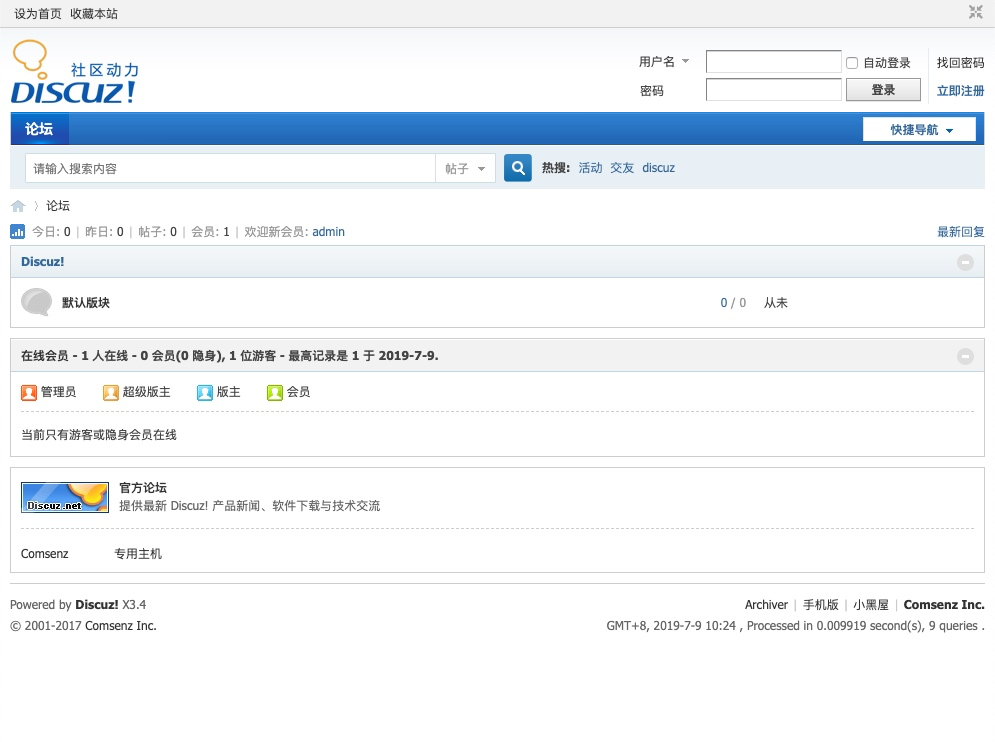This screenshot has width=995, height=742.
Task: Collapse the 在线会员 section
Action: (x=965, y=356)
